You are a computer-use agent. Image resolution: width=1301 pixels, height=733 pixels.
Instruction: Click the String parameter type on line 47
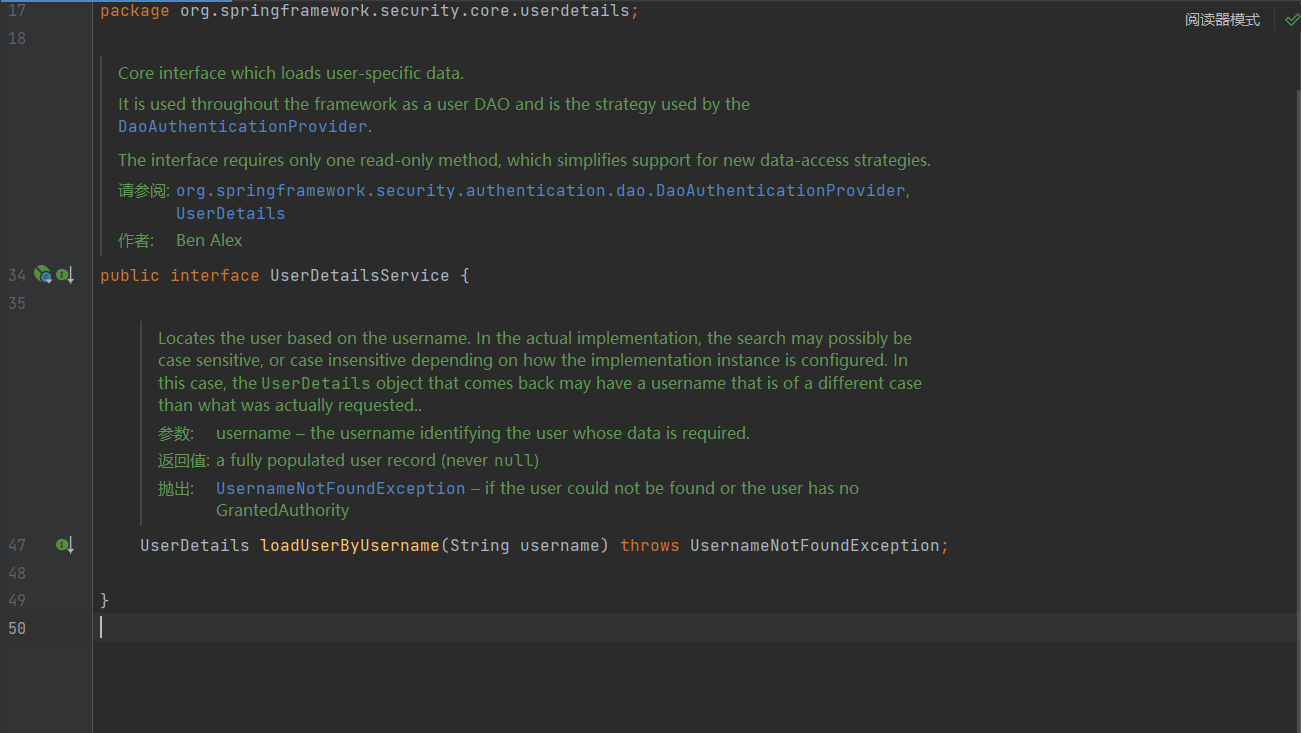tap(479, 545)
